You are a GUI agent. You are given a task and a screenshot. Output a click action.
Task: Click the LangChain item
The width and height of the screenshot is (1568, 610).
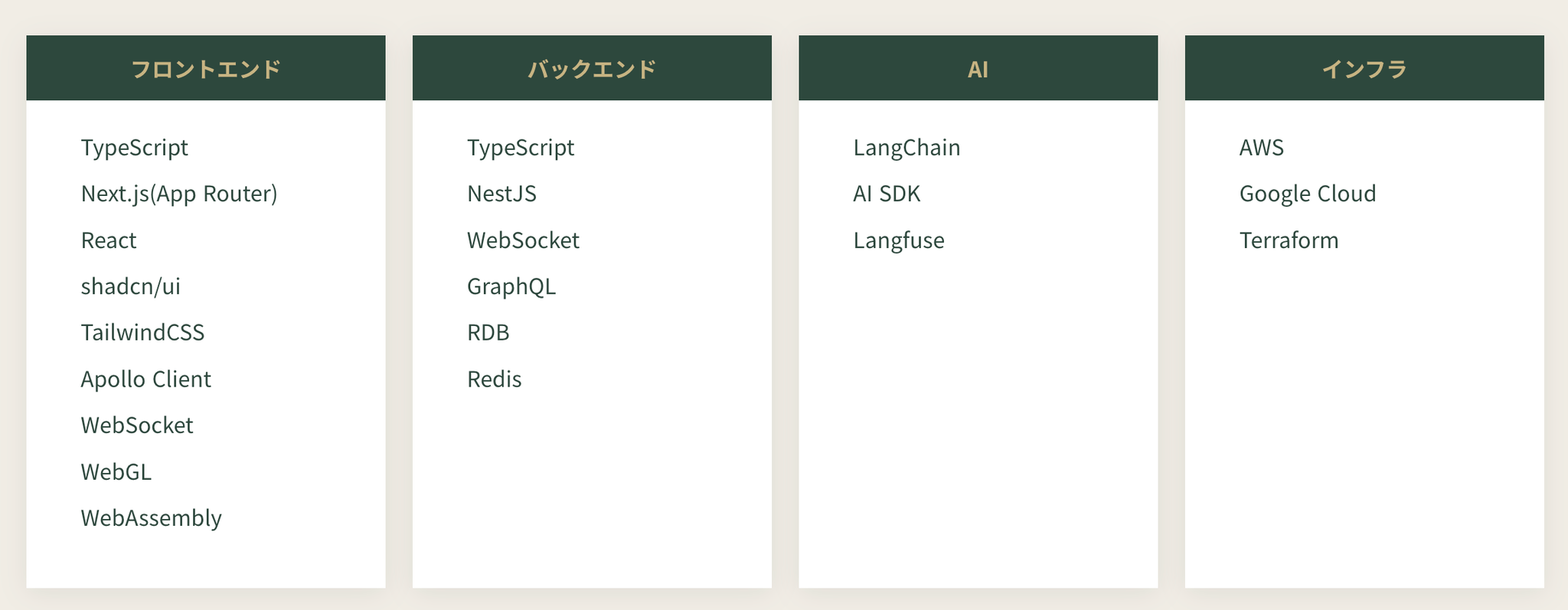[x=906, y=147]
